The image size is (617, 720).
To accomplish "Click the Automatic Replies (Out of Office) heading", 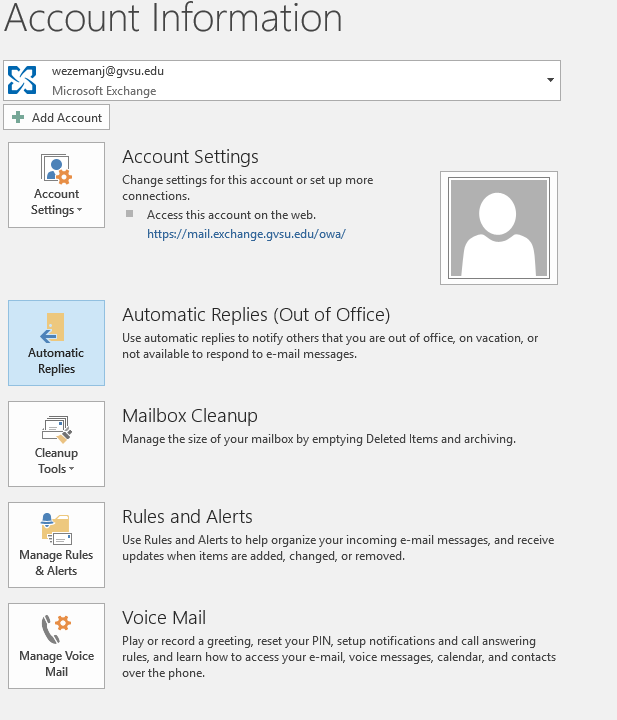I will click(256, 315).
